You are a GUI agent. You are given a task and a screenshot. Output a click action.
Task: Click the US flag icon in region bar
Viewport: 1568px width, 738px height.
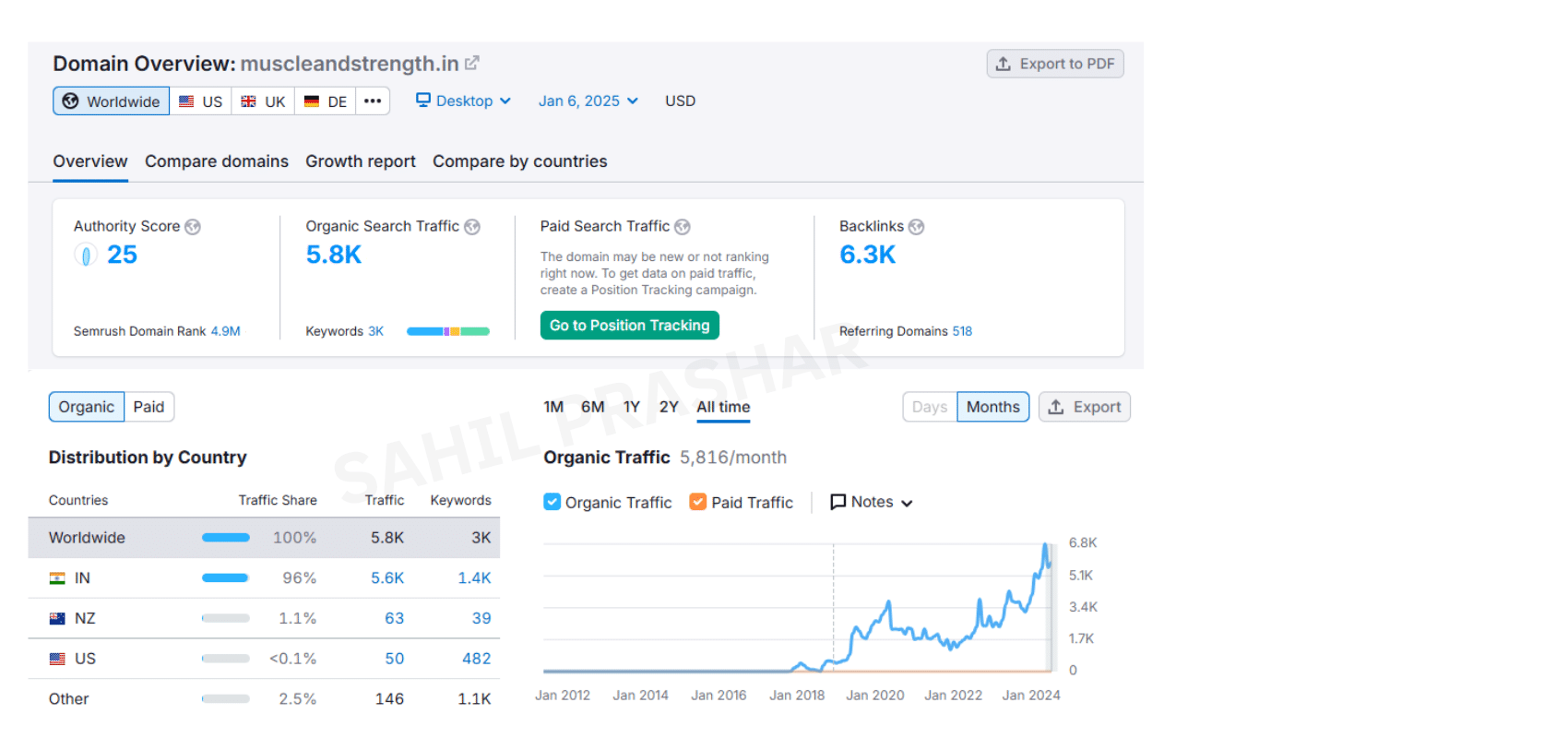pyautogui.click(x=186, y=101)
